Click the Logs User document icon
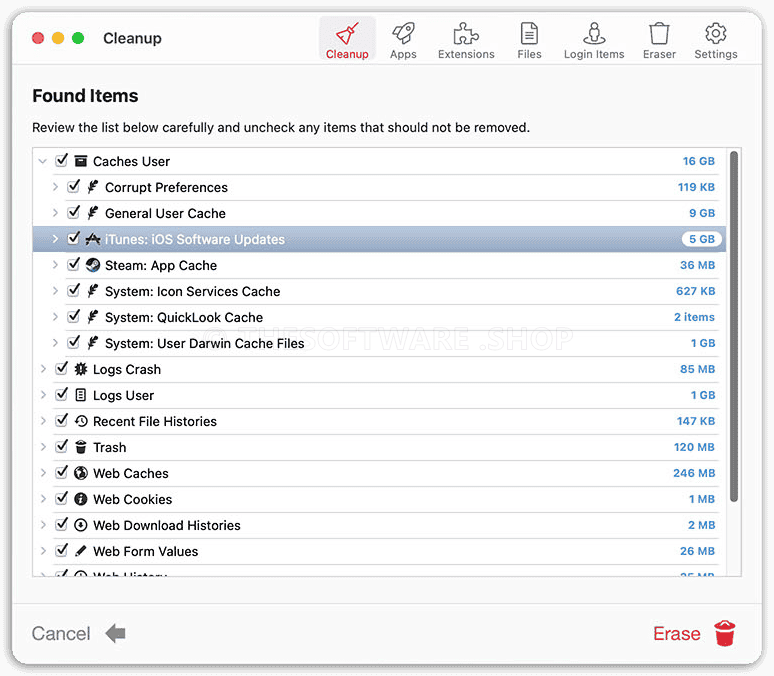Image resolution: width=774 pixels, height=676 pixels. pos(80,395)
